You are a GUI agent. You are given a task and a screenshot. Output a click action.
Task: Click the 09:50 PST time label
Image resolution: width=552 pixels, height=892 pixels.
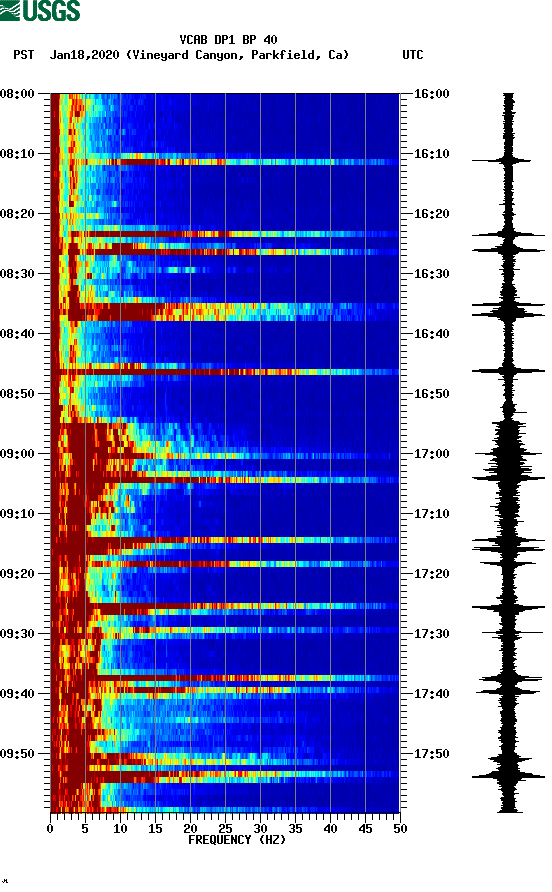coord(18,754)
